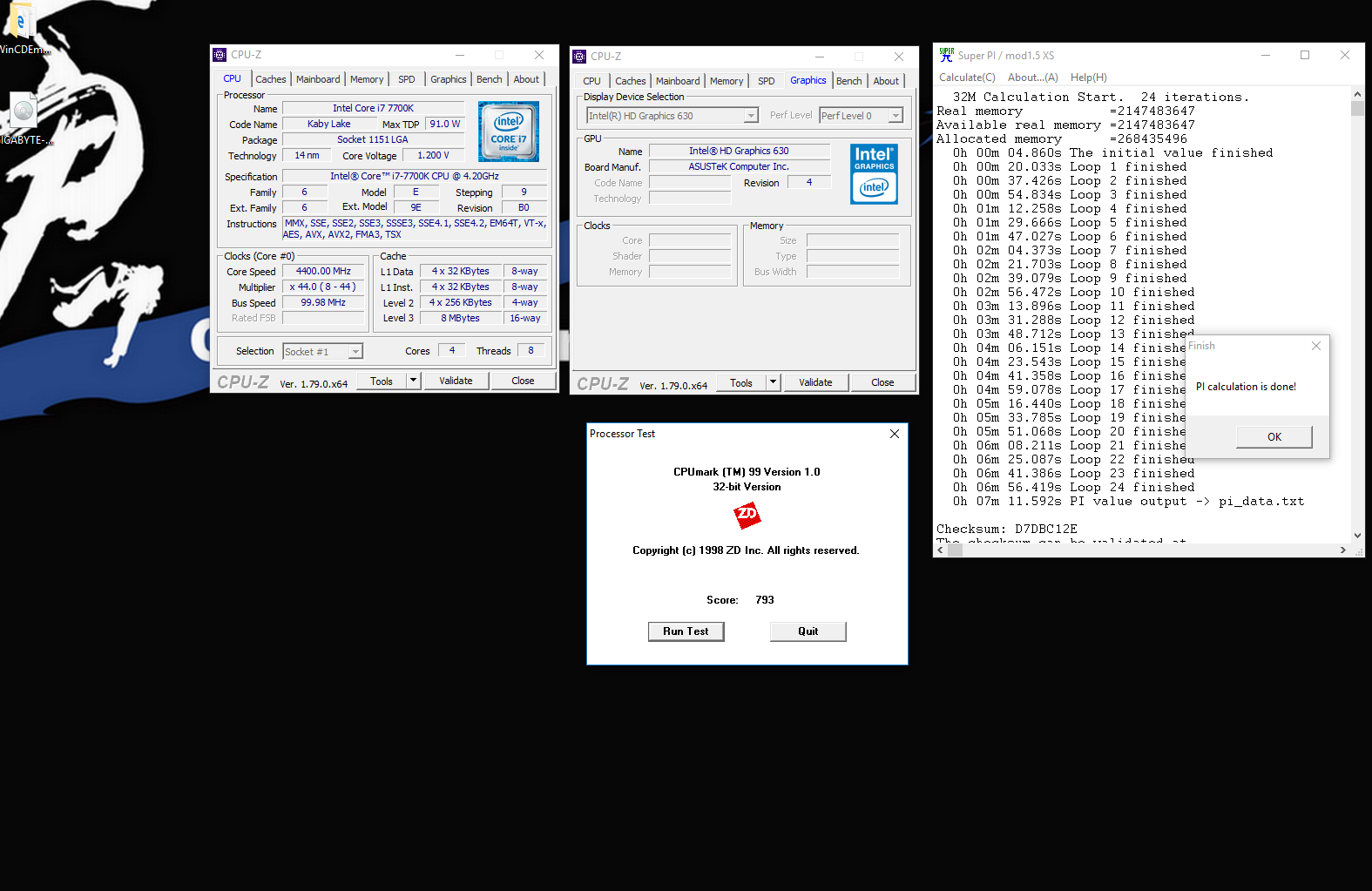Click the GPU Name field Intel HD Graphics 630
The width and height of the screenshot is (1372, 891).
click(x=739, y=151)
